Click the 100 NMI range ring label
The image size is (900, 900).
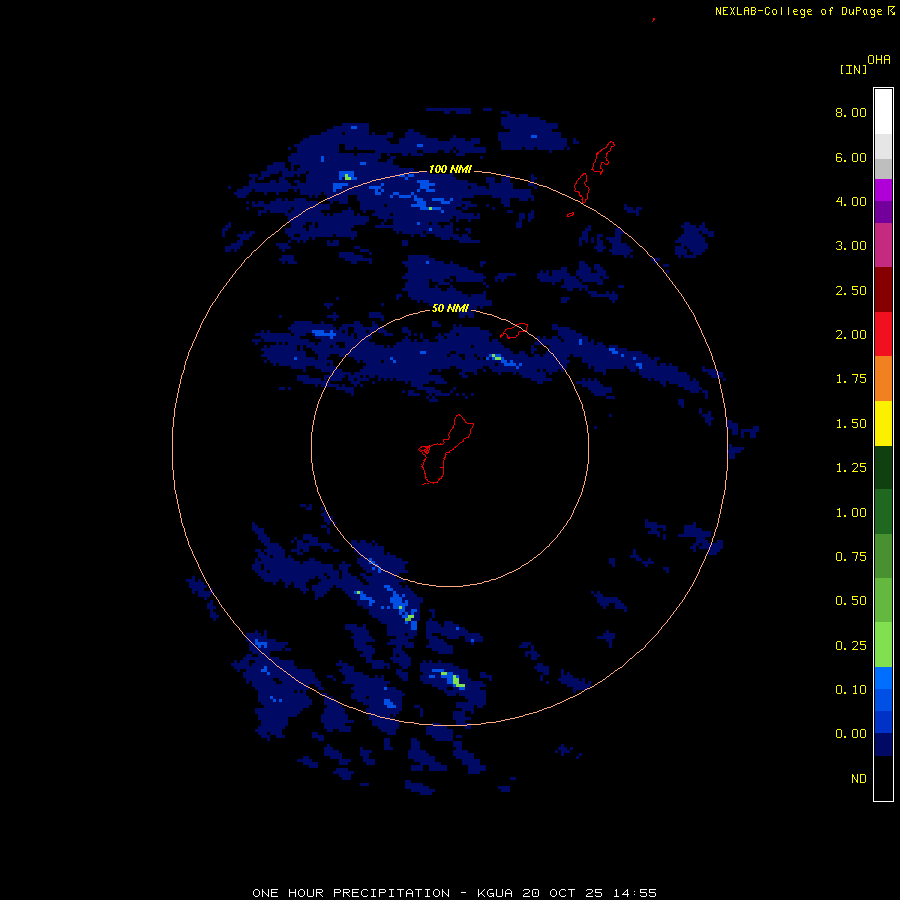click(x=450, y=169)
